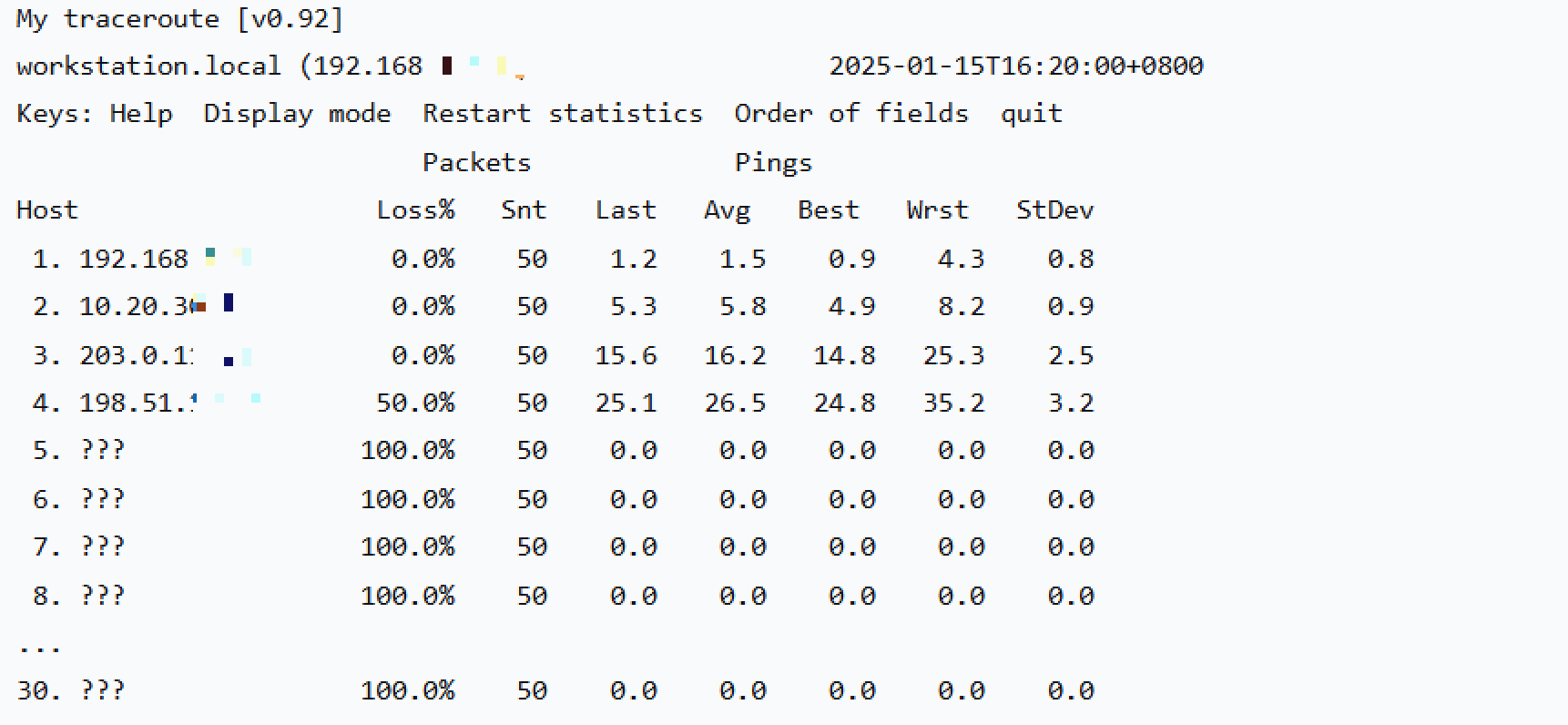Image resolution: width=1568 pixels, height=725 pixels.
Task: Click the Best column header
Action: click(828, 210)
